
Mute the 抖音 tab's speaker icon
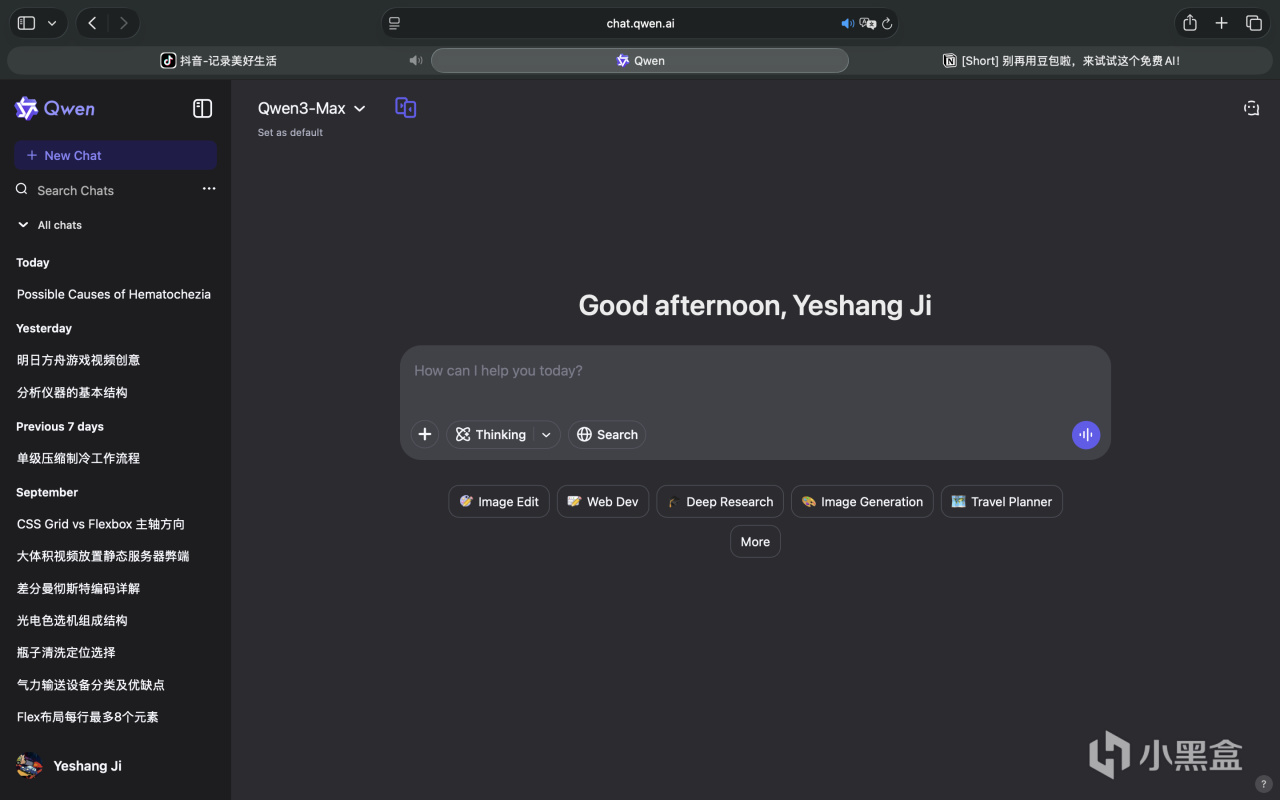[416, 61]
